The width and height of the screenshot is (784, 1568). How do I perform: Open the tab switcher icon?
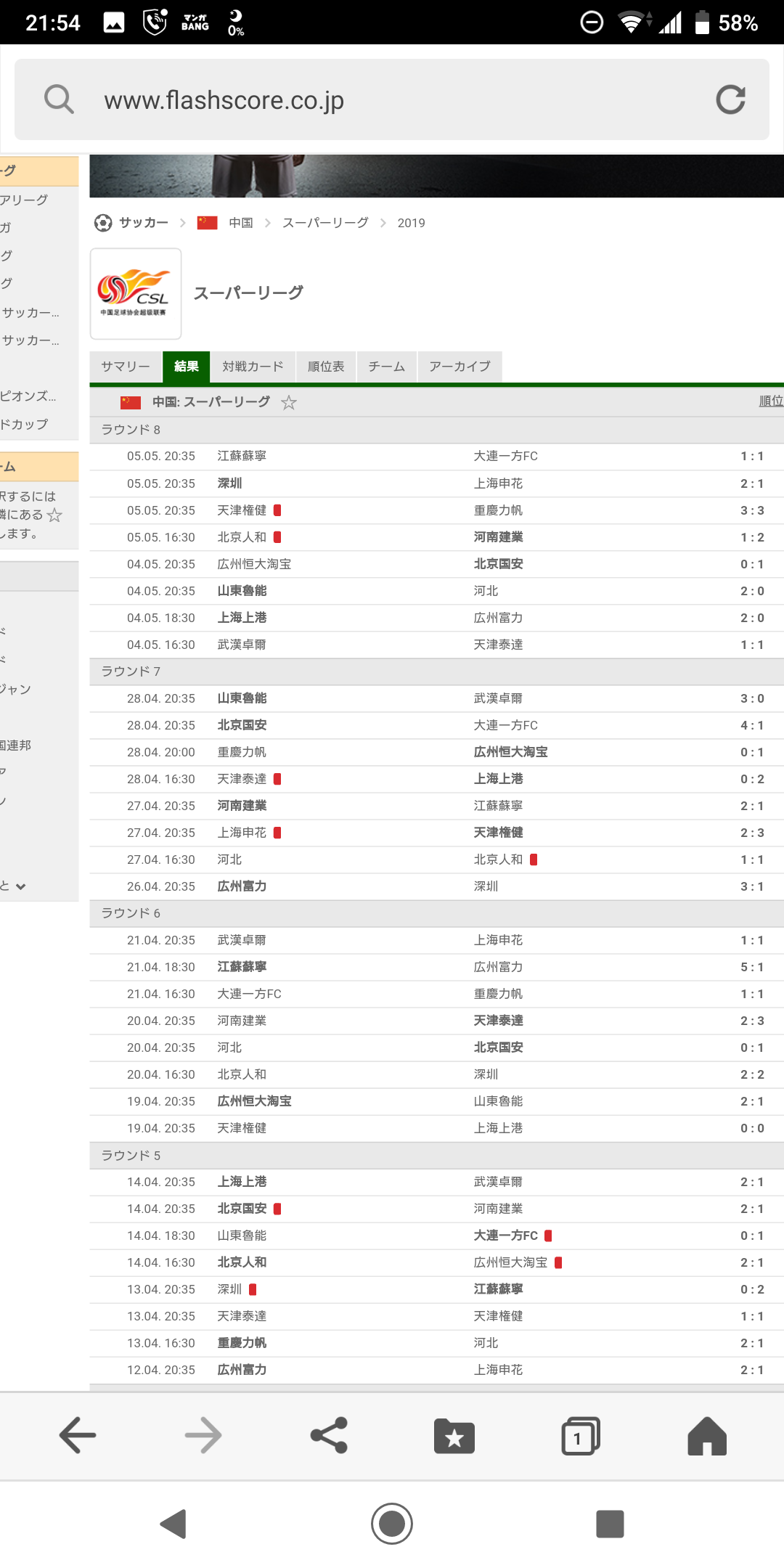click(x=580, y=1435)
